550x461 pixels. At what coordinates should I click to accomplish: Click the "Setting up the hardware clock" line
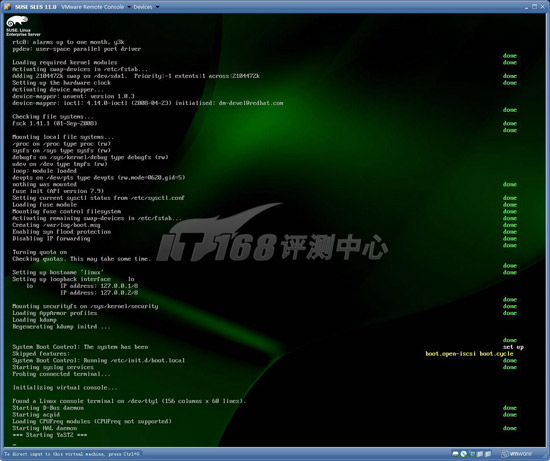61,83
